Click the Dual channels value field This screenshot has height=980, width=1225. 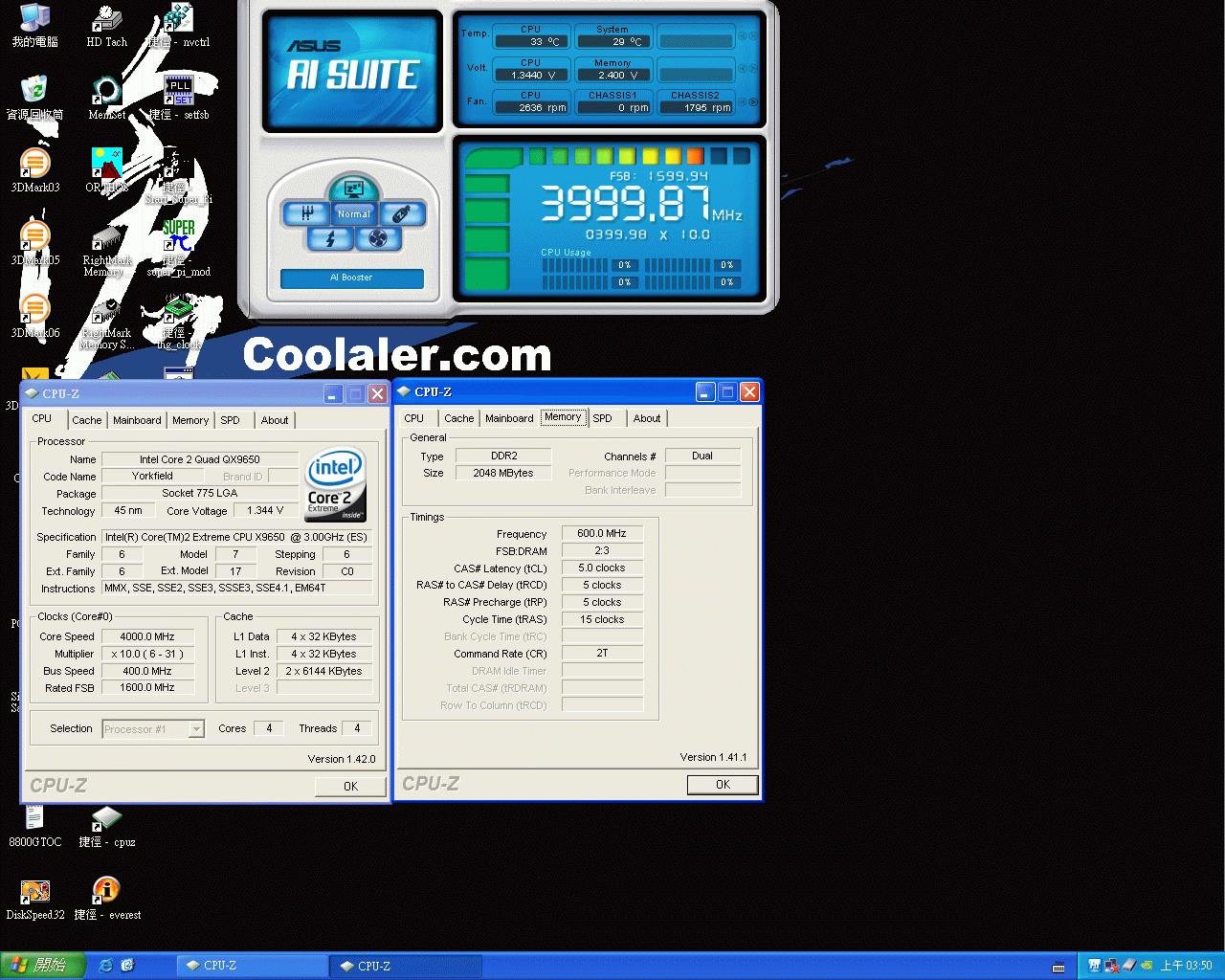tap(702, 456)
